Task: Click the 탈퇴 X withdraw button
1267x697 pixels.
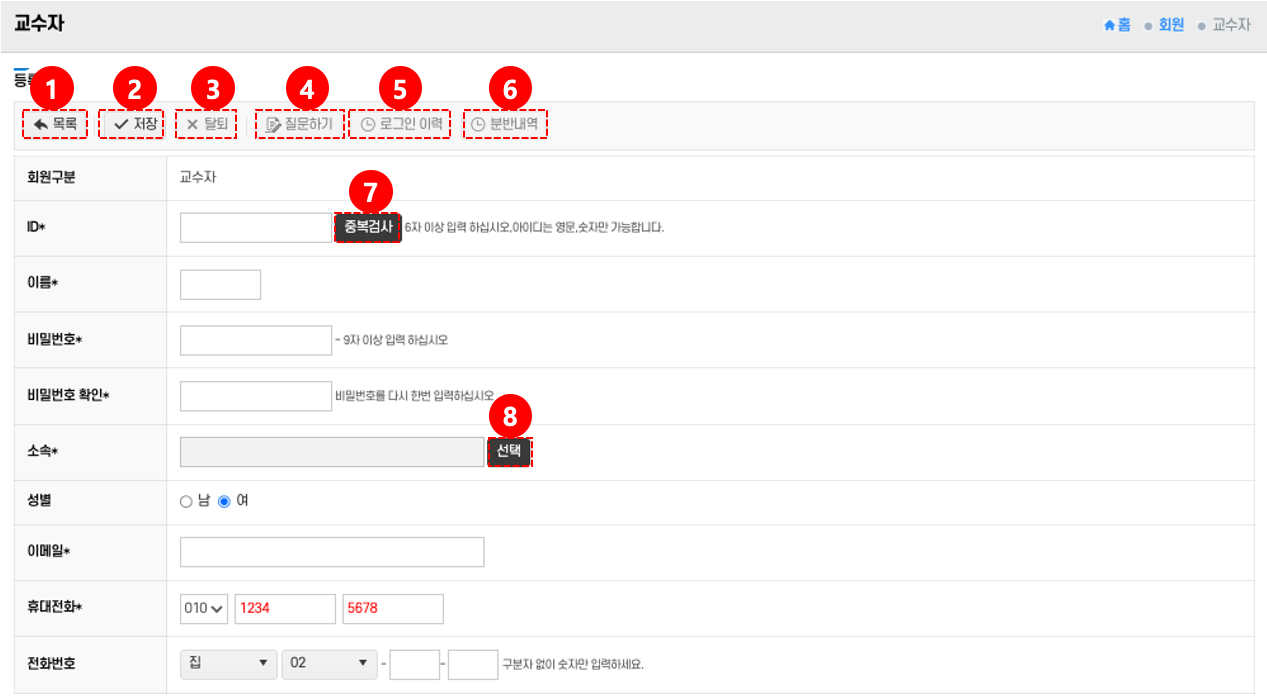Action: point(207,125)
